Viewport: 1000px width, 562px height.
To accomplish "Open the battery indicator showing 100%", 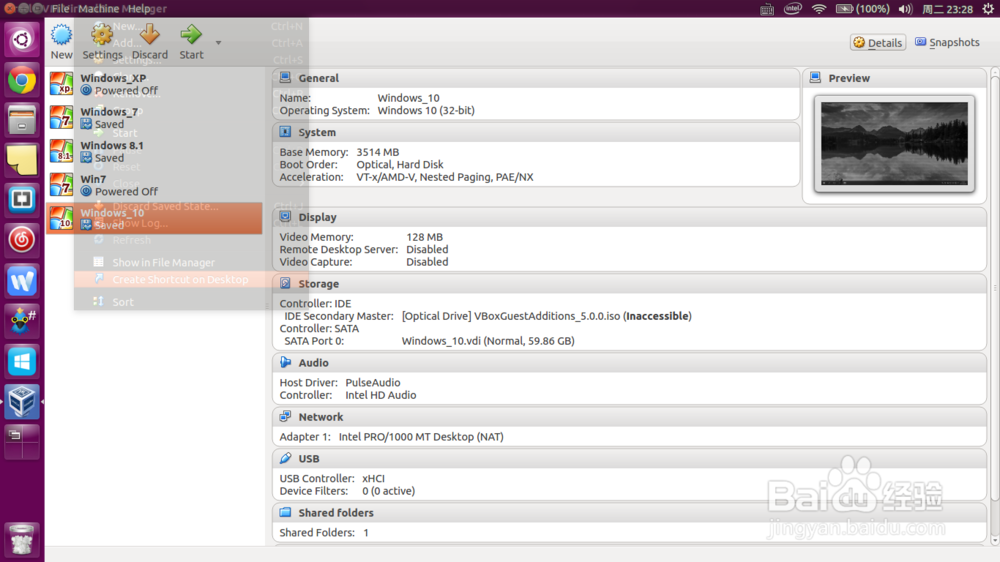I will [x=862, y=9].
